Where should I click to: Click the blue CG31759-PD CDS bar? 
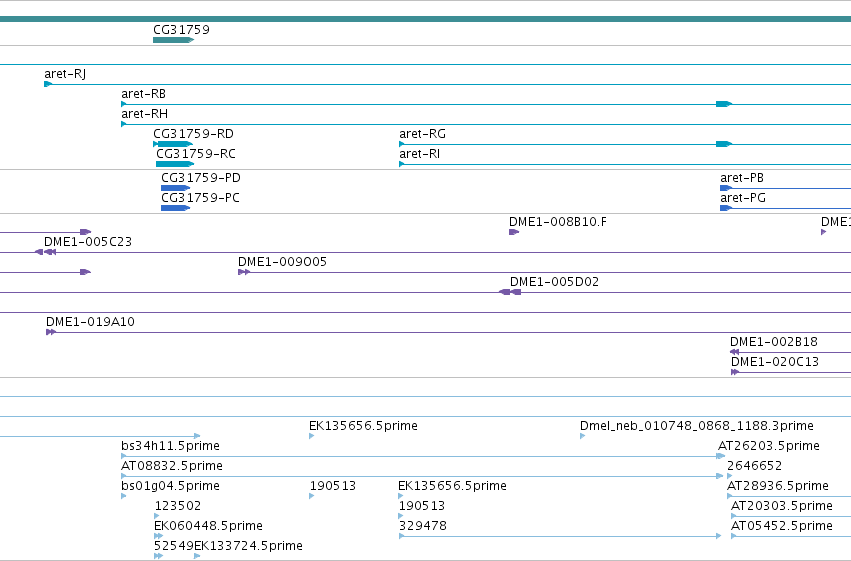click(x=175, y=188)
